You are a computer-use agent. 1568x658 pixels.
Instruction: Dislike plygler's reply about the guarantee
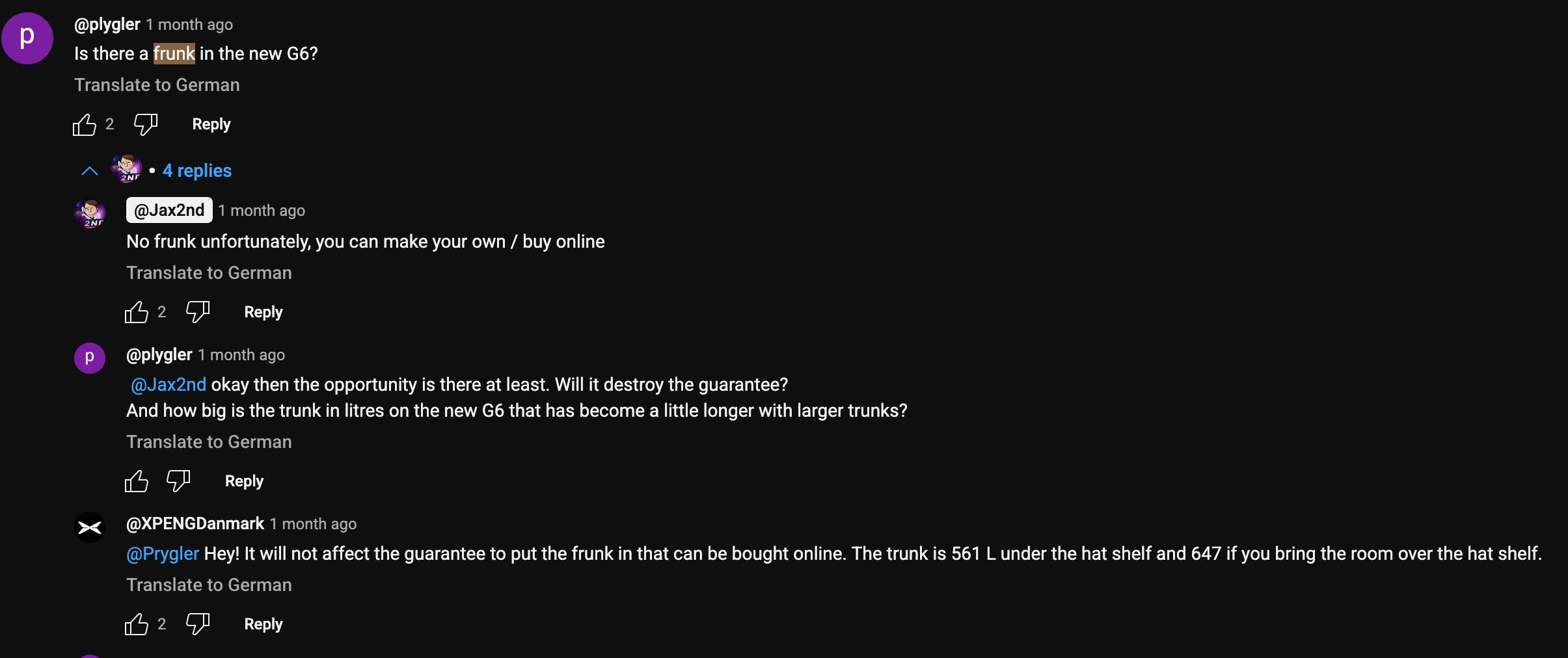[x=178, y=481]
